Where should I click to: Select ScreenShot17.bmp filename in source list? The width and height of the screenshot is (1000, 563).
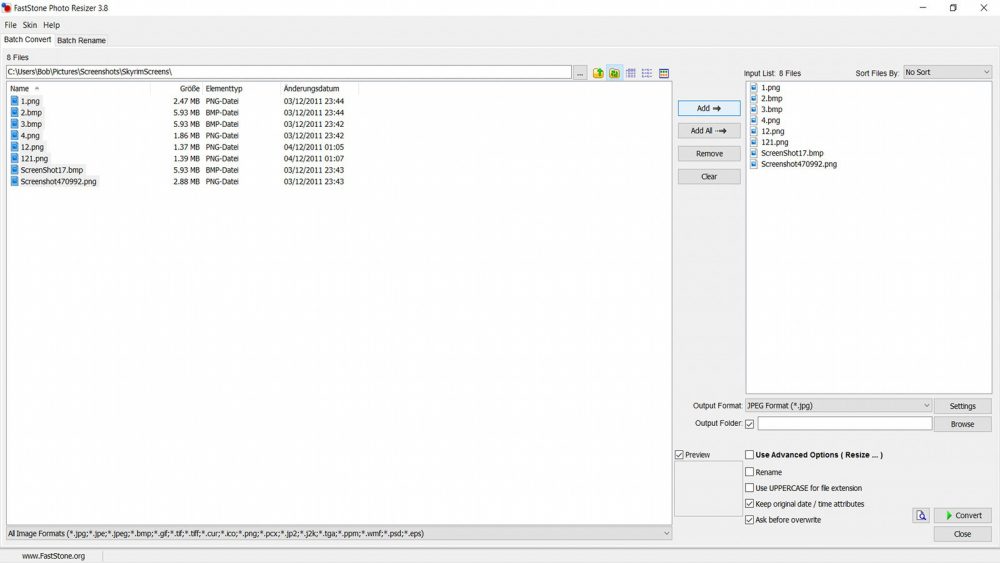coord(52,170)
